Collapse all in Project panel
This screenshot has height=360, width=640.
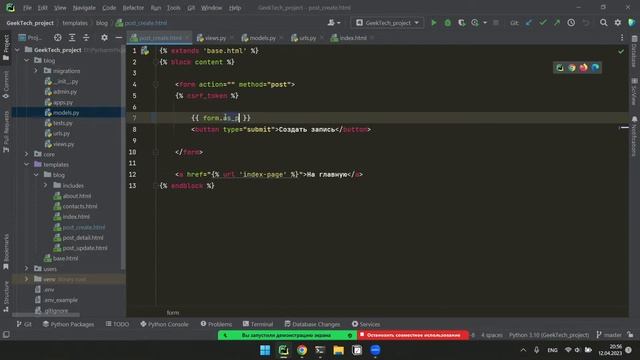tap(86, 38)
